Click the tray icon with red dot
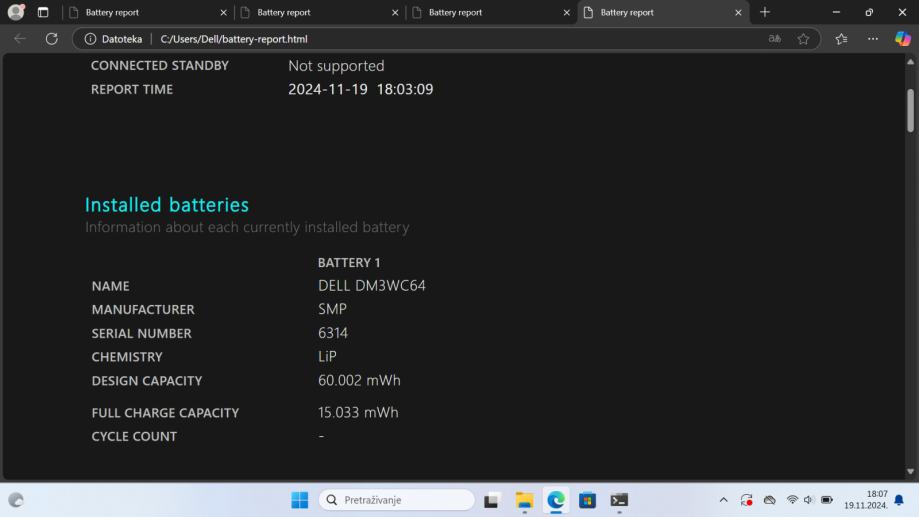The height and width of the screenshot is (517, 919). click(746, 500)
